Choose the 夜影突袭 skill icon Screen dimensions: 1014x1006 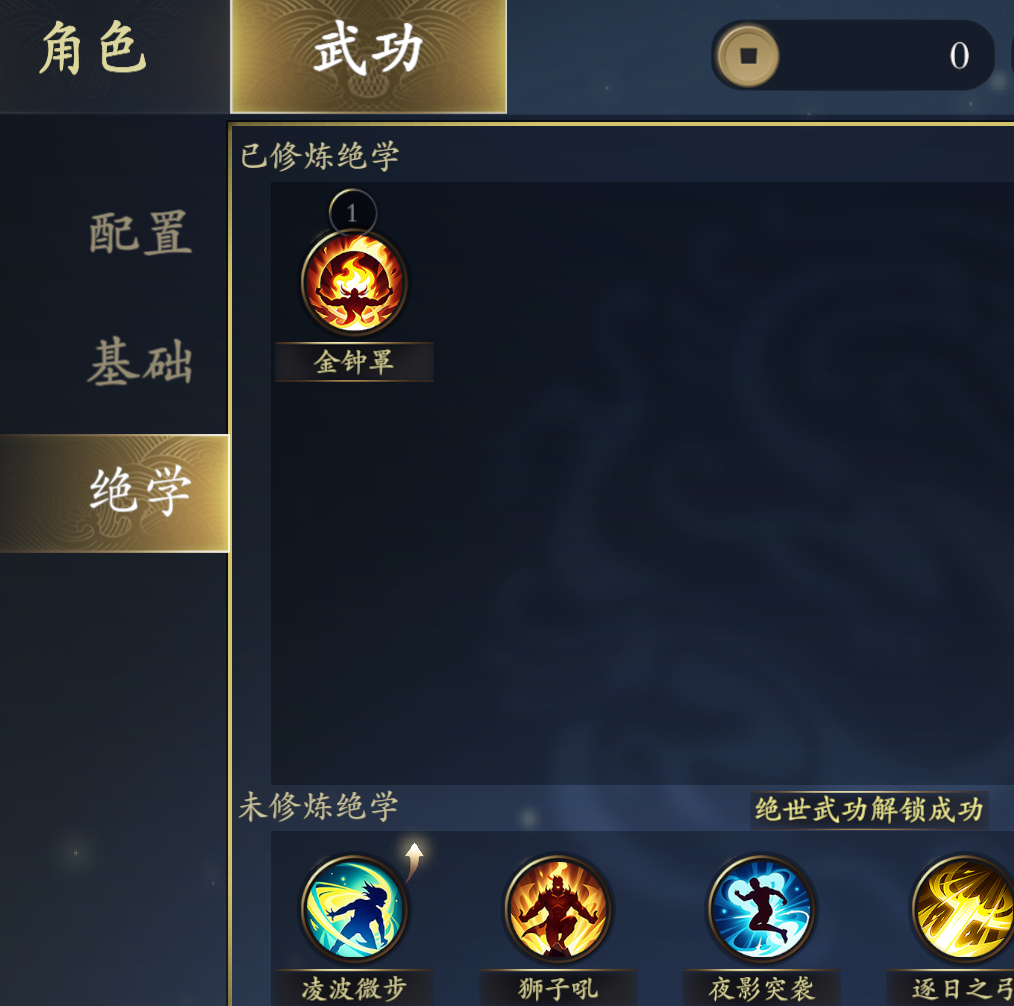[761, 908]
